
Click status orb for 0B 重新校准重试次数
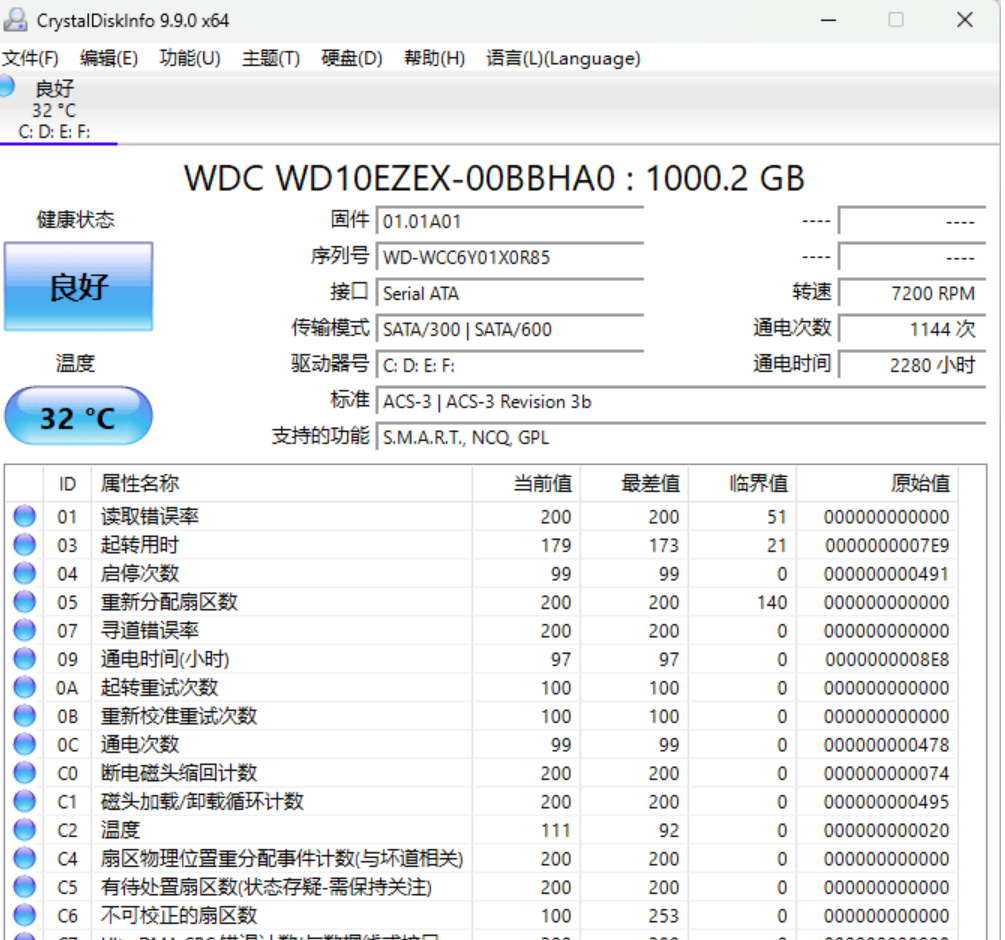coord(24,716)
